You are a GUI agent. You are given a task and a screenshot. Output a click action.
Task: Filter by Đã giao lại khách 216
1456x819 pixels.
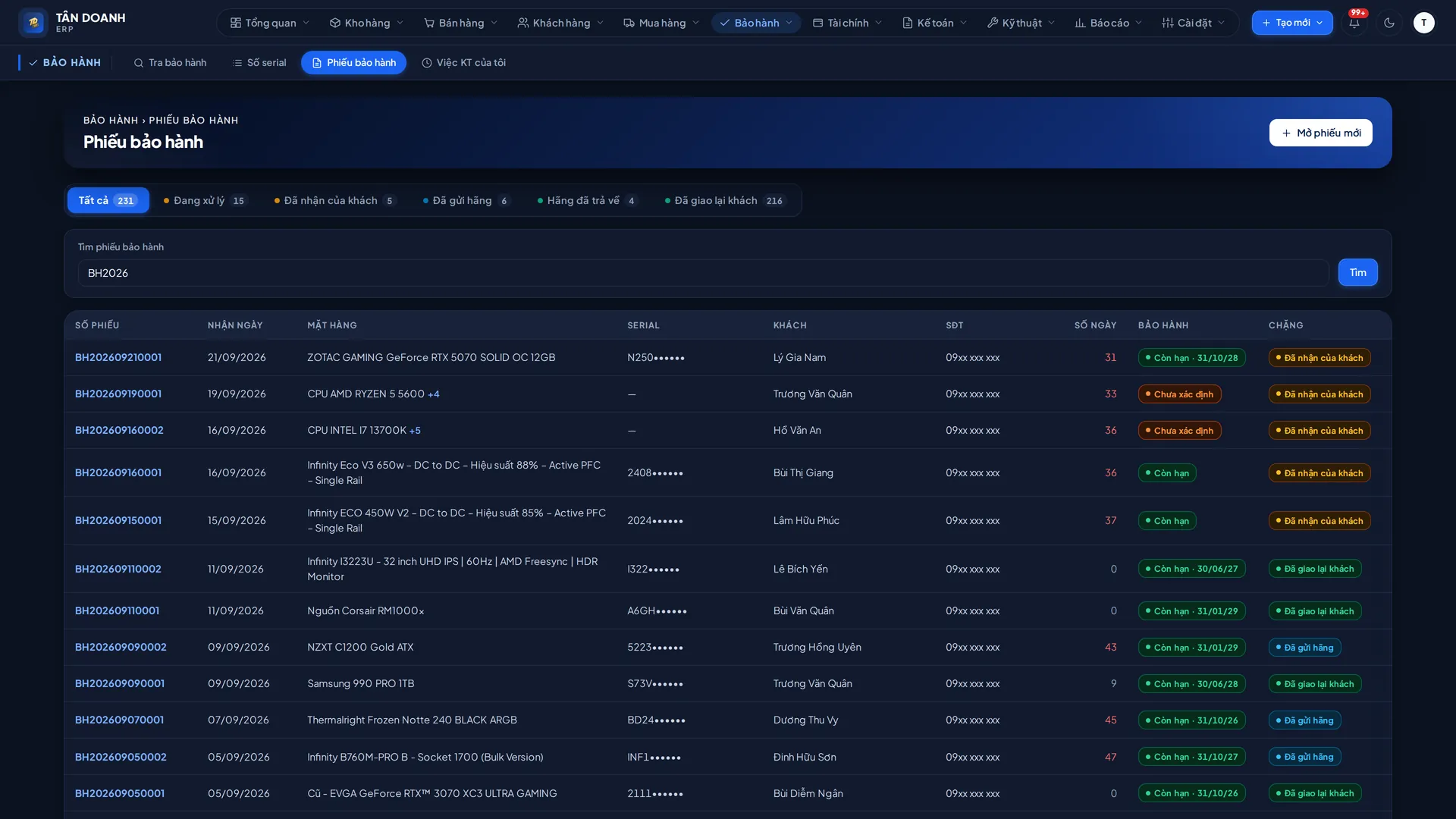726,200
